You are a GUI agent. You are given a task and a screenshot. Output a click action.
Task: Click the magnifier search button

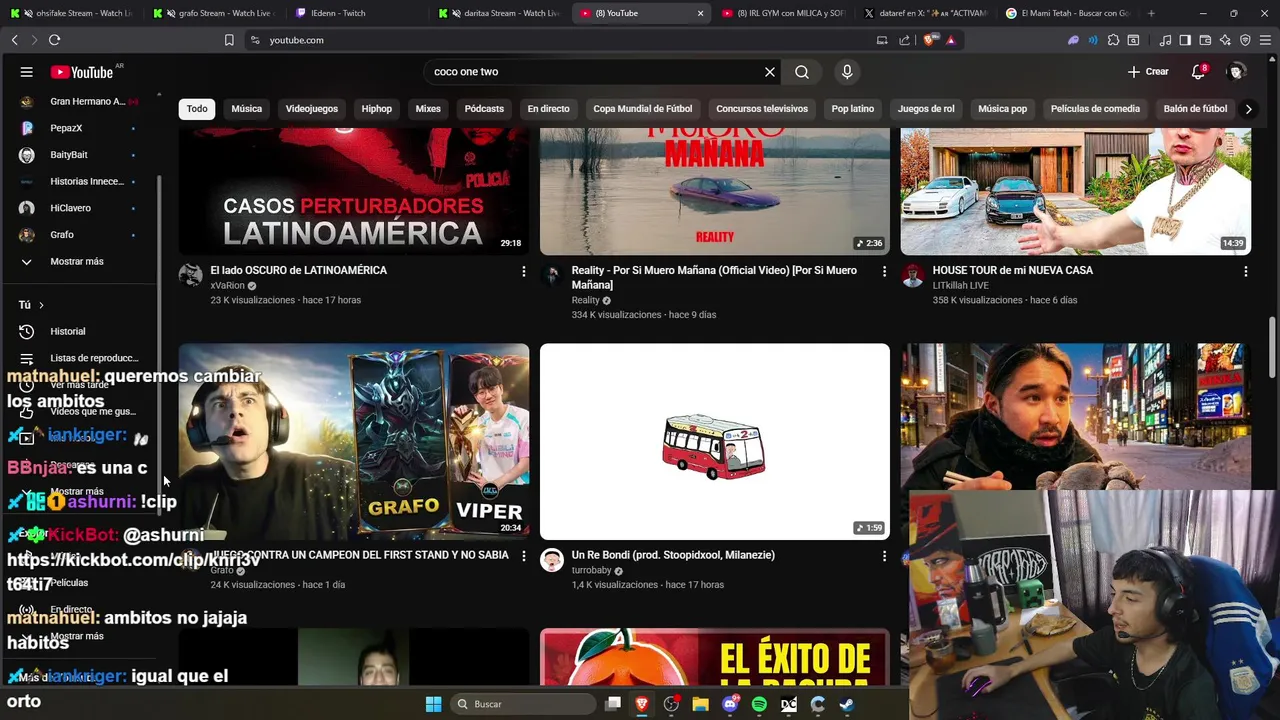(x=802, y=72)
